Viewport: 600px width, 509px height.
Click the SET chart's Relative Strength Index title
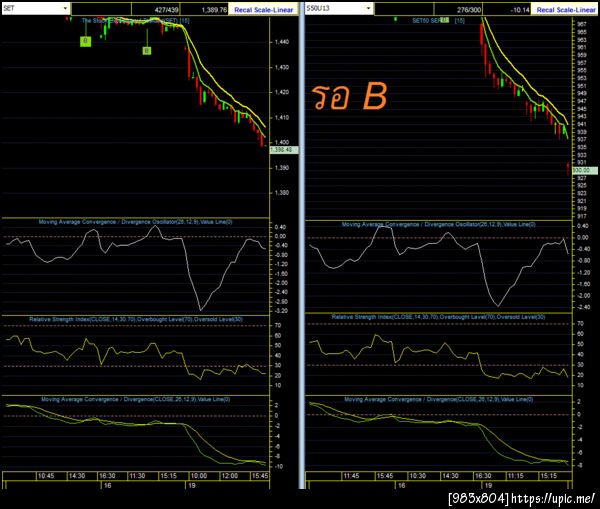tap(136, 319)
